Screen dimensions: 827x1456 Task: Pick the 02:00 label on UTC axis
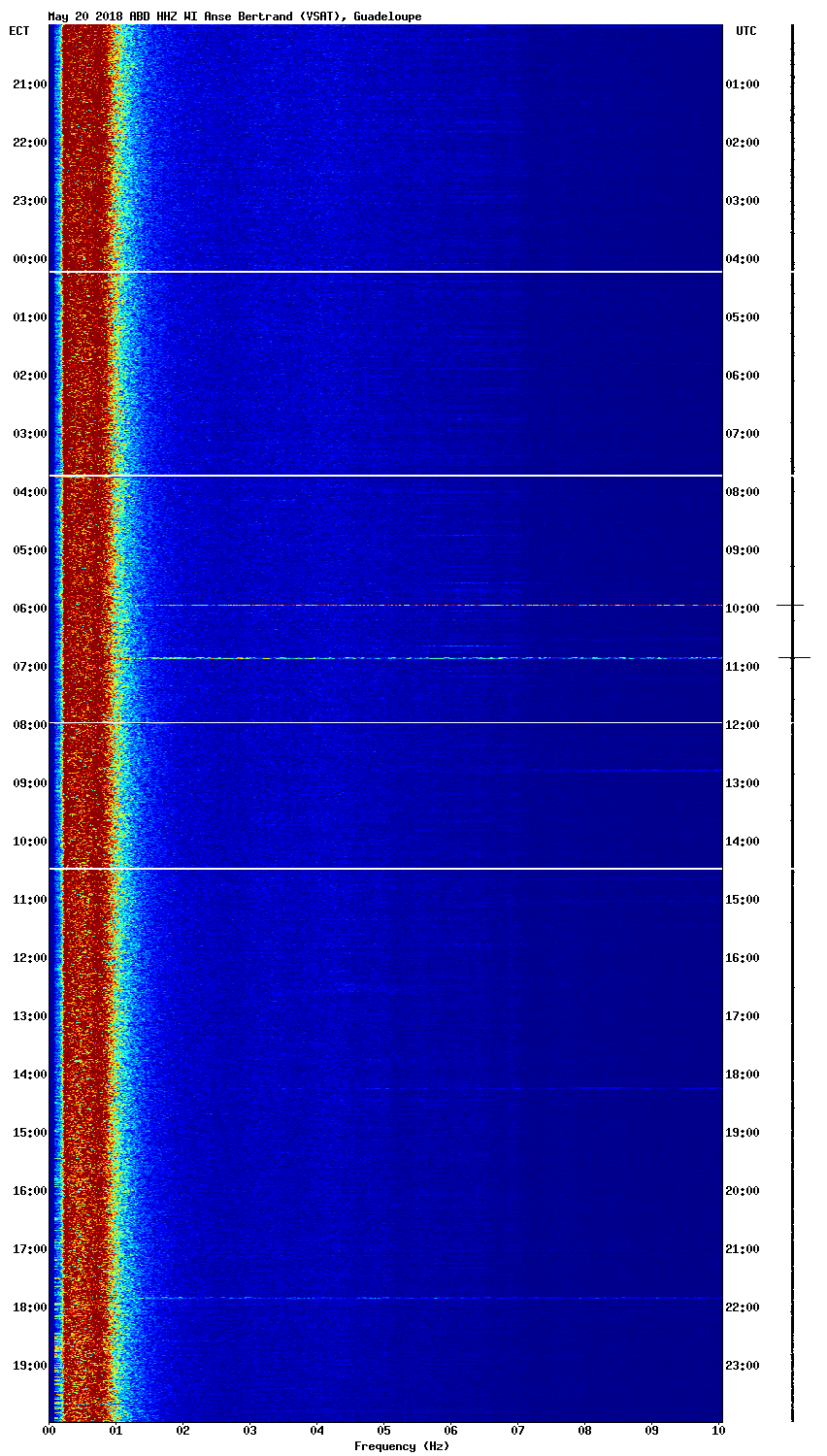(743, 143)
